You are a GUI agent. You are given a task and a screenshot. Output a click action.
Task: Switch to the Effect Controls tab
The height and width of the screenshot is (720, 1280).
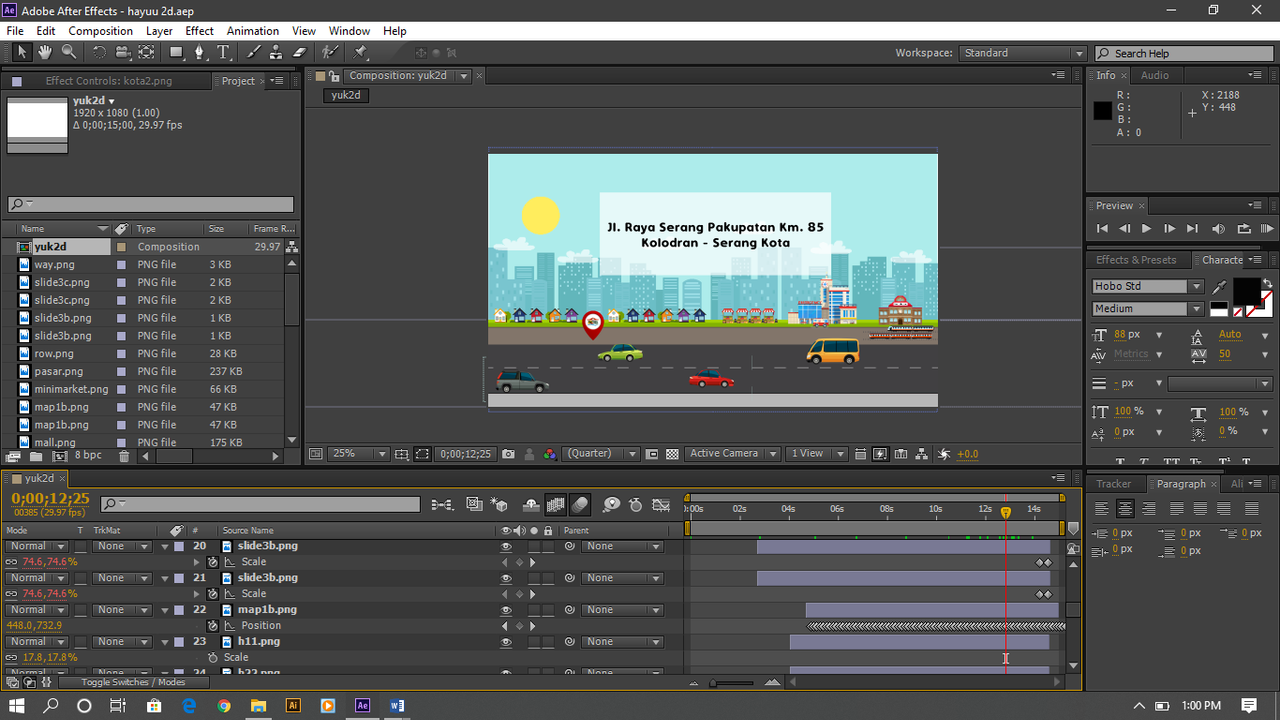pos(108,81)
